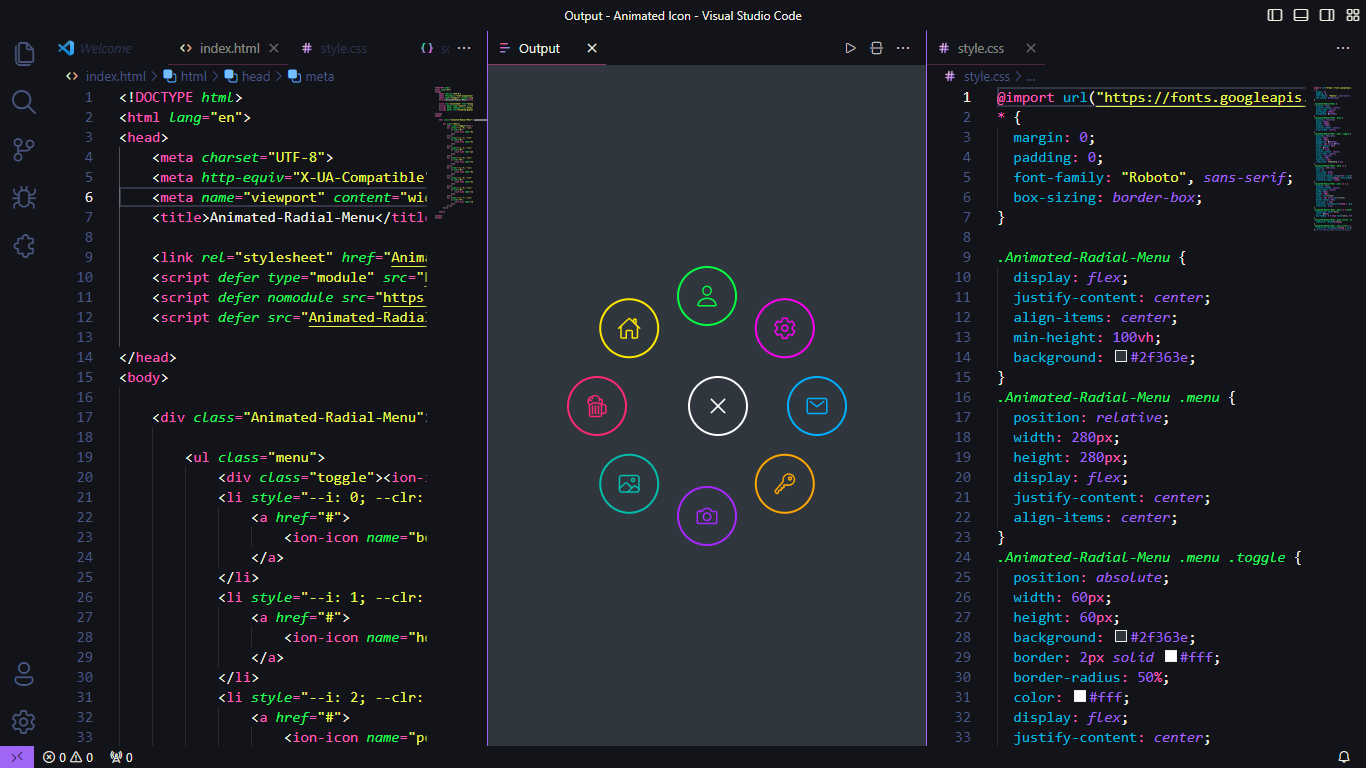Click the #2f363e color swatch on line 28
1366x768 pixels.
point(1121,637)
